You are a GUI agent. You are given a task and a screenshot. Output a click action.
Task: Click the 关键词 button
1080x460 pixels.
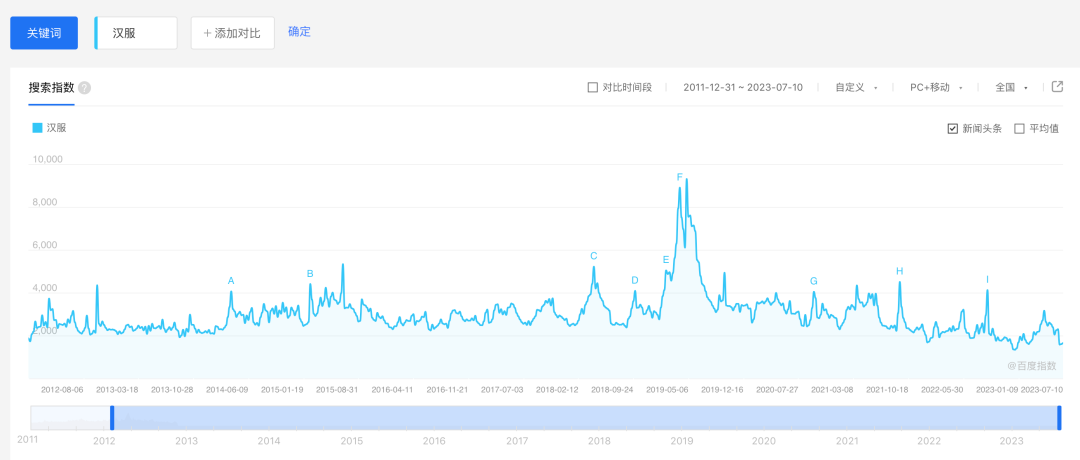click(x=44, y=33)
